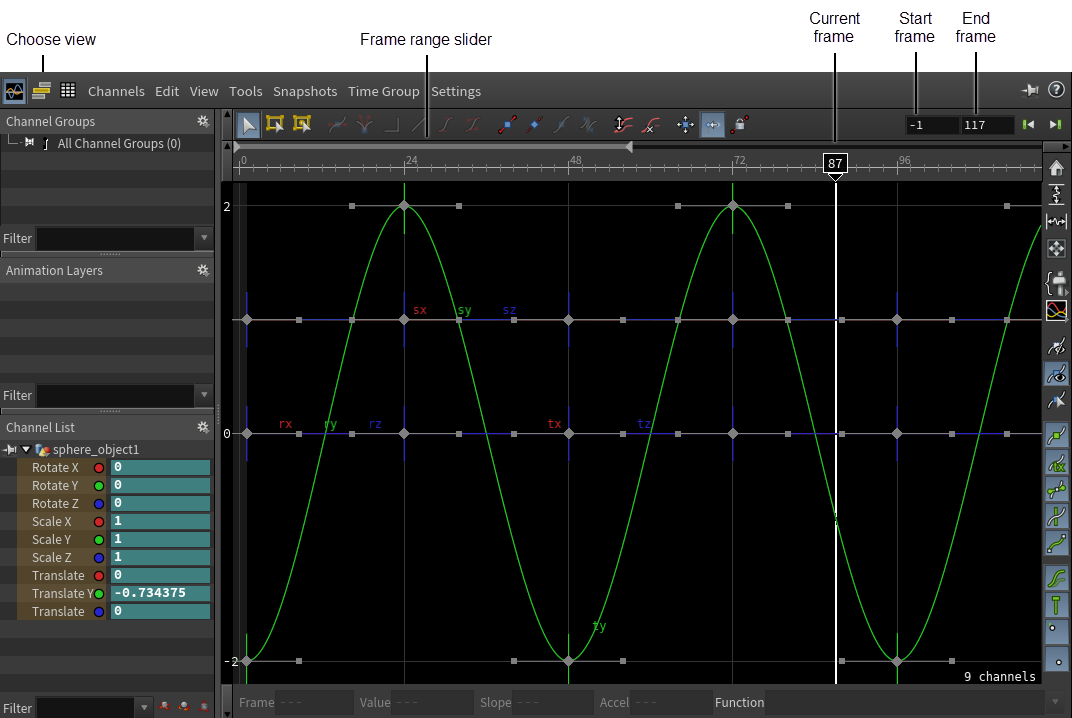The width and height of the screenshot is (1072, 718).
Task: Select the arrow selection tool in toolbar
Action: 248,125
